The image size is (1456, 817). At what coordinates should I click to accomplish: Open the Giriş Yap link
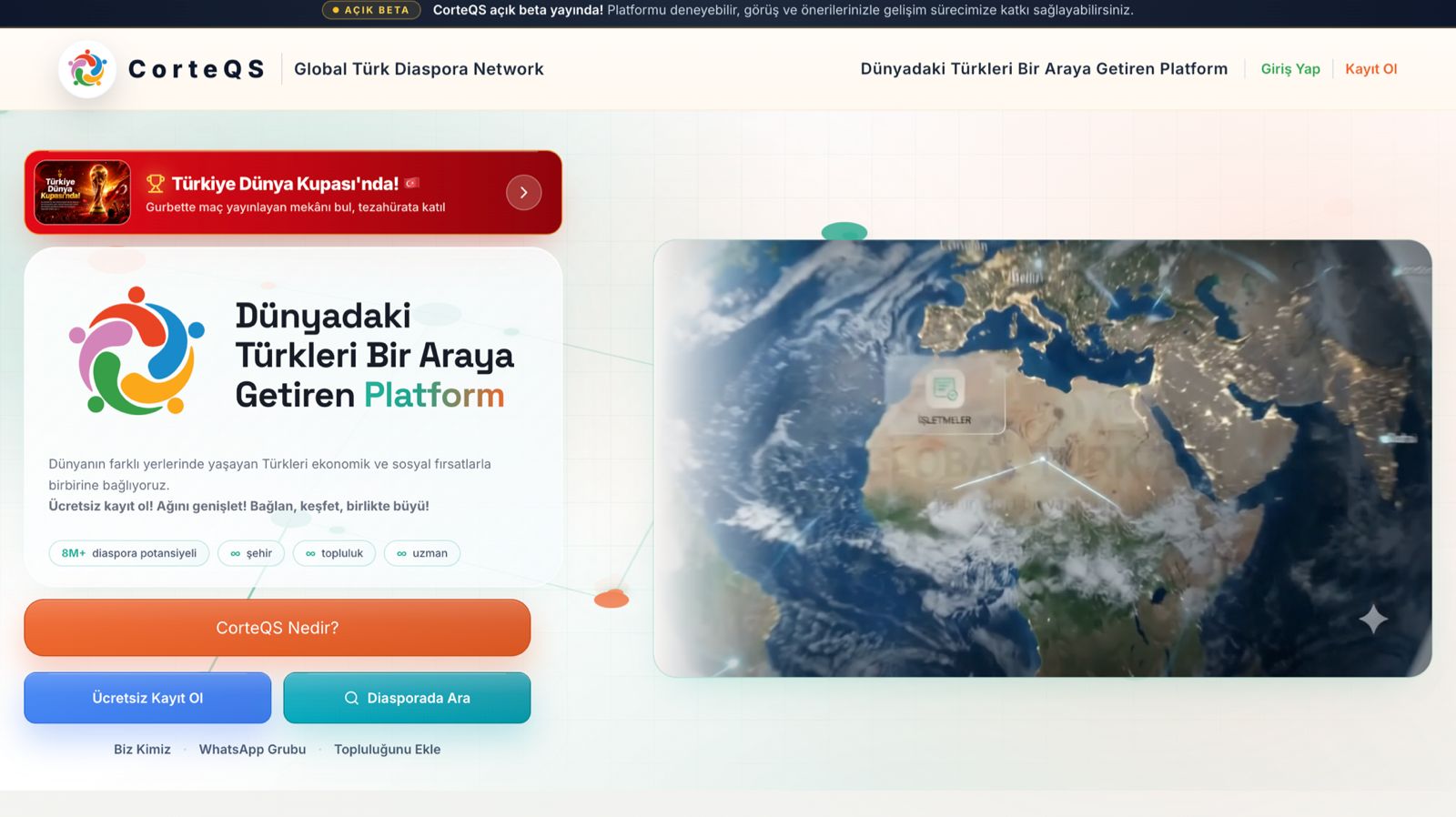coord(1289,69)
